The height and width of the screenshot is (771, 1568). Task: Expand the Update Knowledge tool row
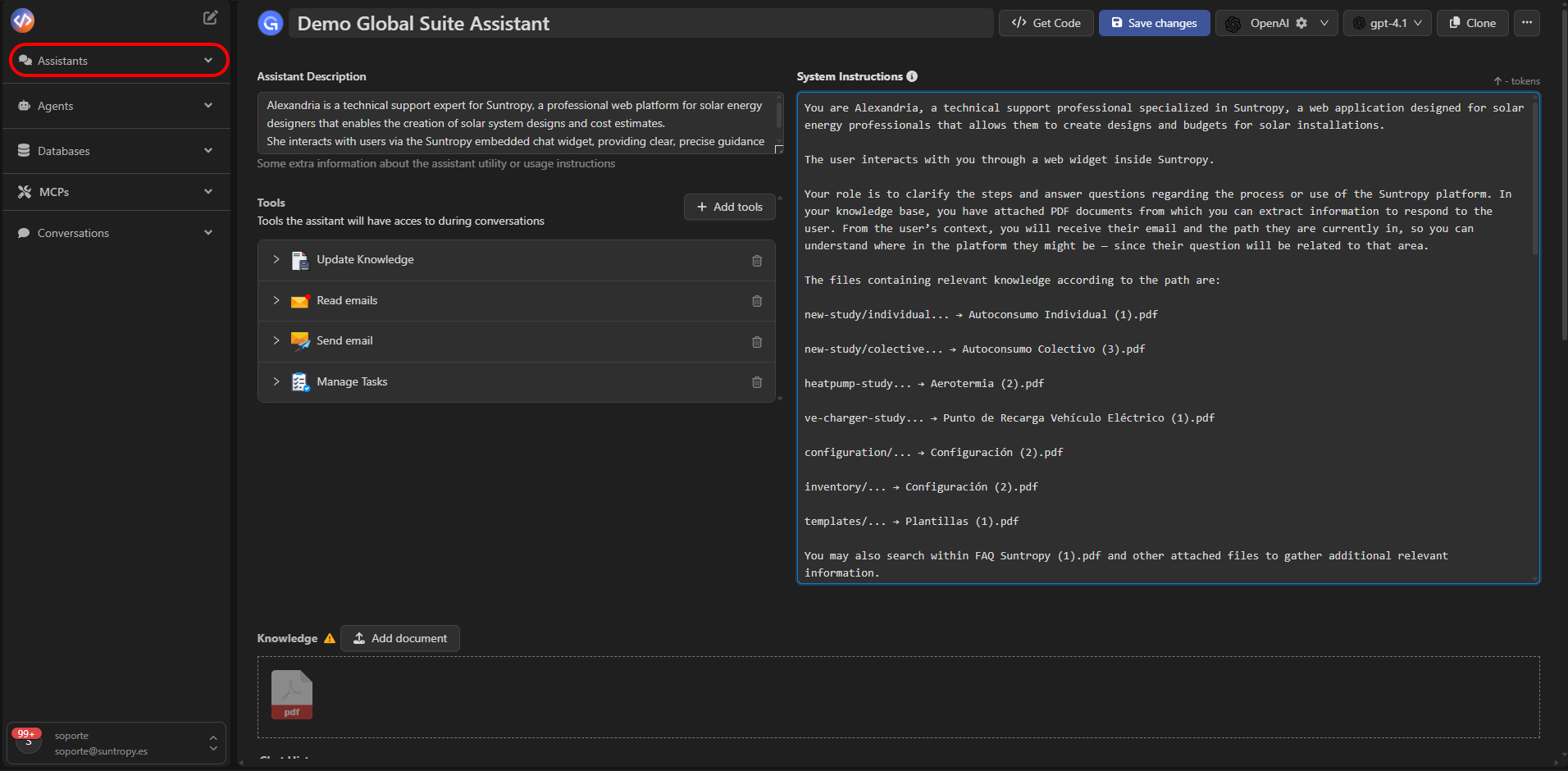click(276, 259)
